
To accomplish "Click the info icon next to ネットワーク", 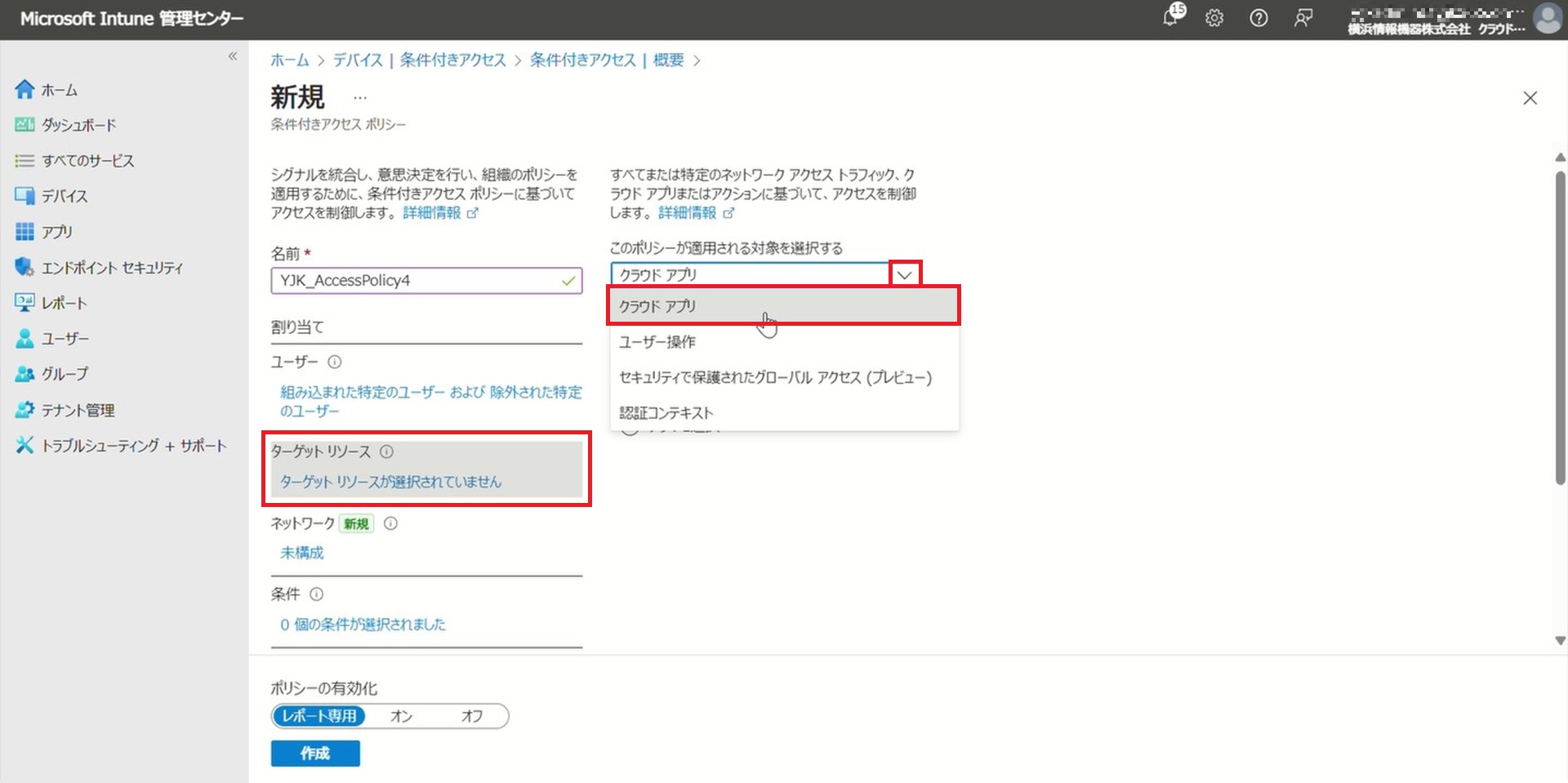I will 390,523.
